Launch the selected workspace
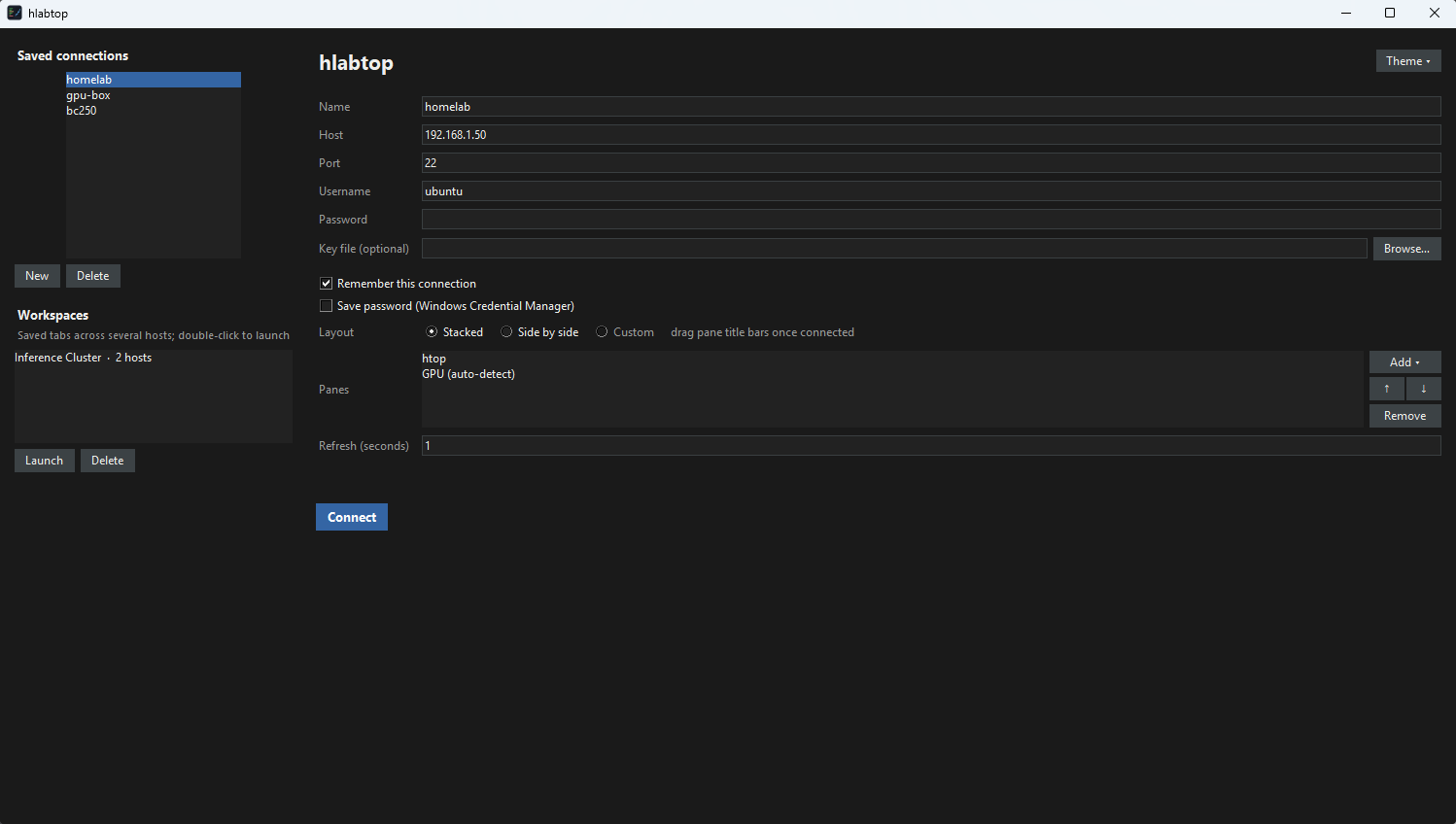 [45, 461]
